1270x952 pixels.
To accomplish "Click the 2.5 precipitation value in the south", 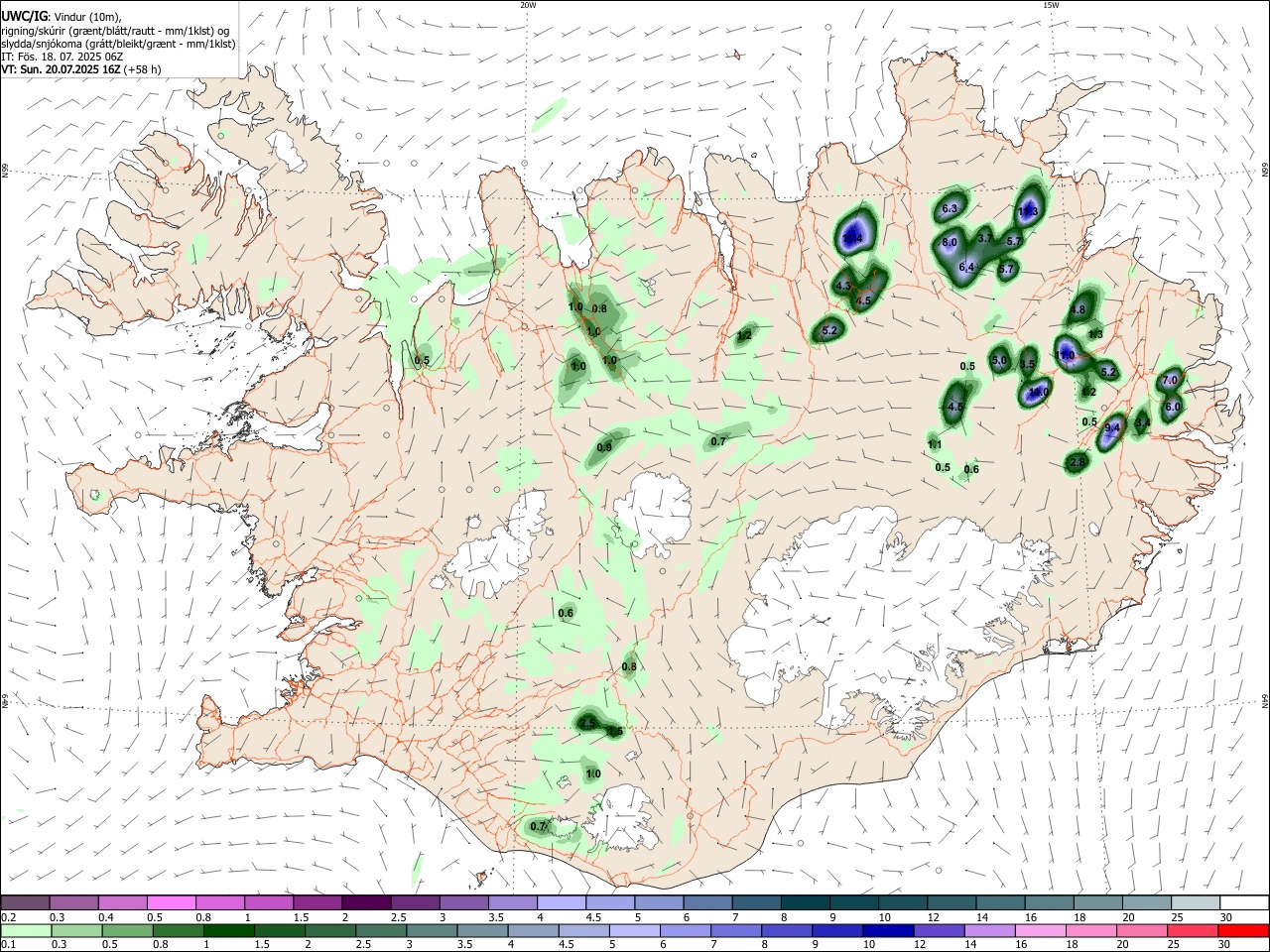I will (x=587, y=724).
